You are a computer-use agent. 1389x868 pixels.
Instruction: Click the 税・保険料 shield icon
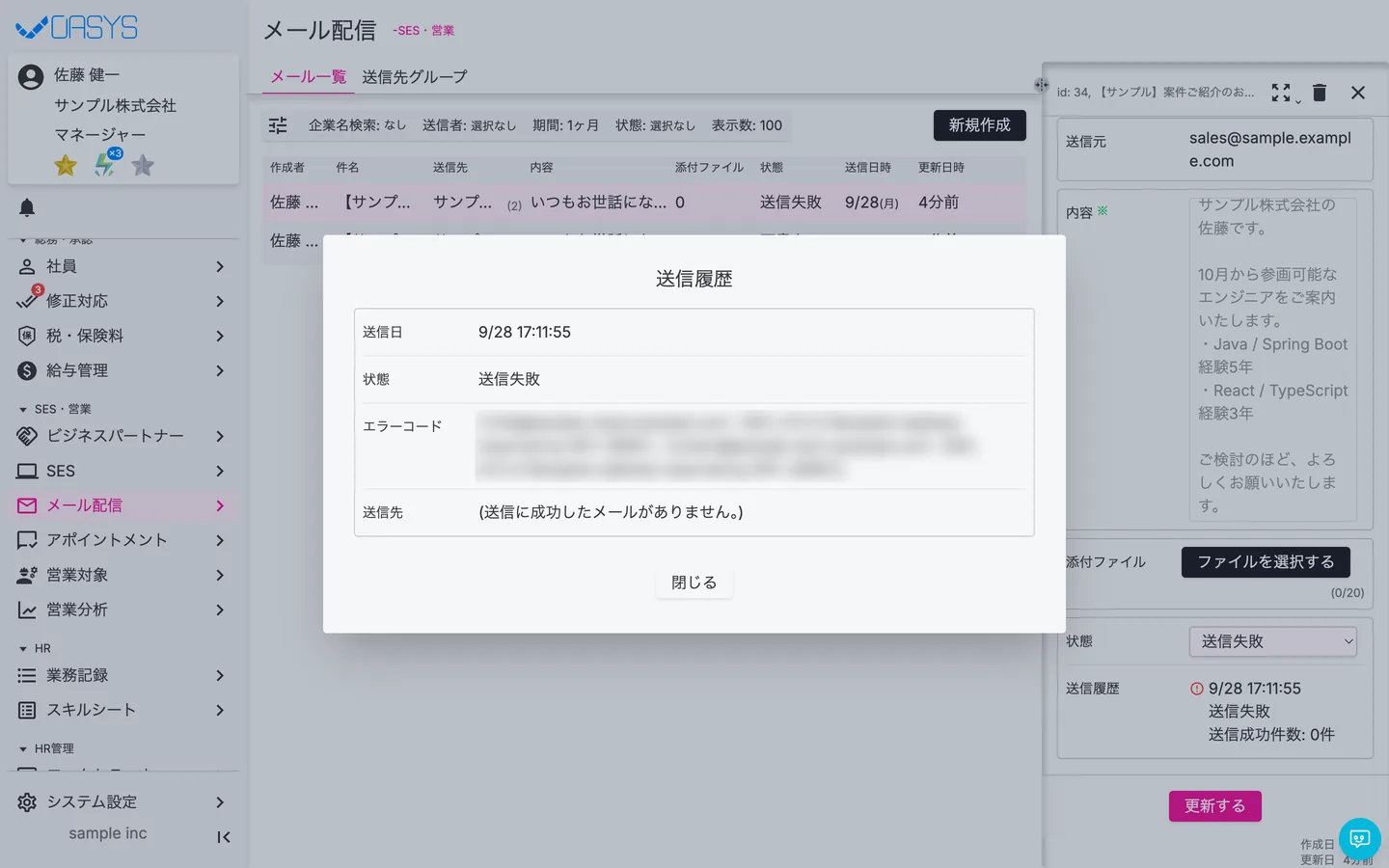pyautogui.click(x=27, y=336)
